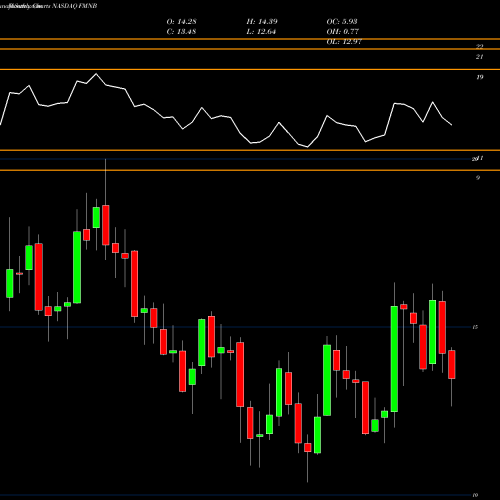Click the '15' price axis label
The width and height of the screenshot is (500, 500).
click(475, 327)
